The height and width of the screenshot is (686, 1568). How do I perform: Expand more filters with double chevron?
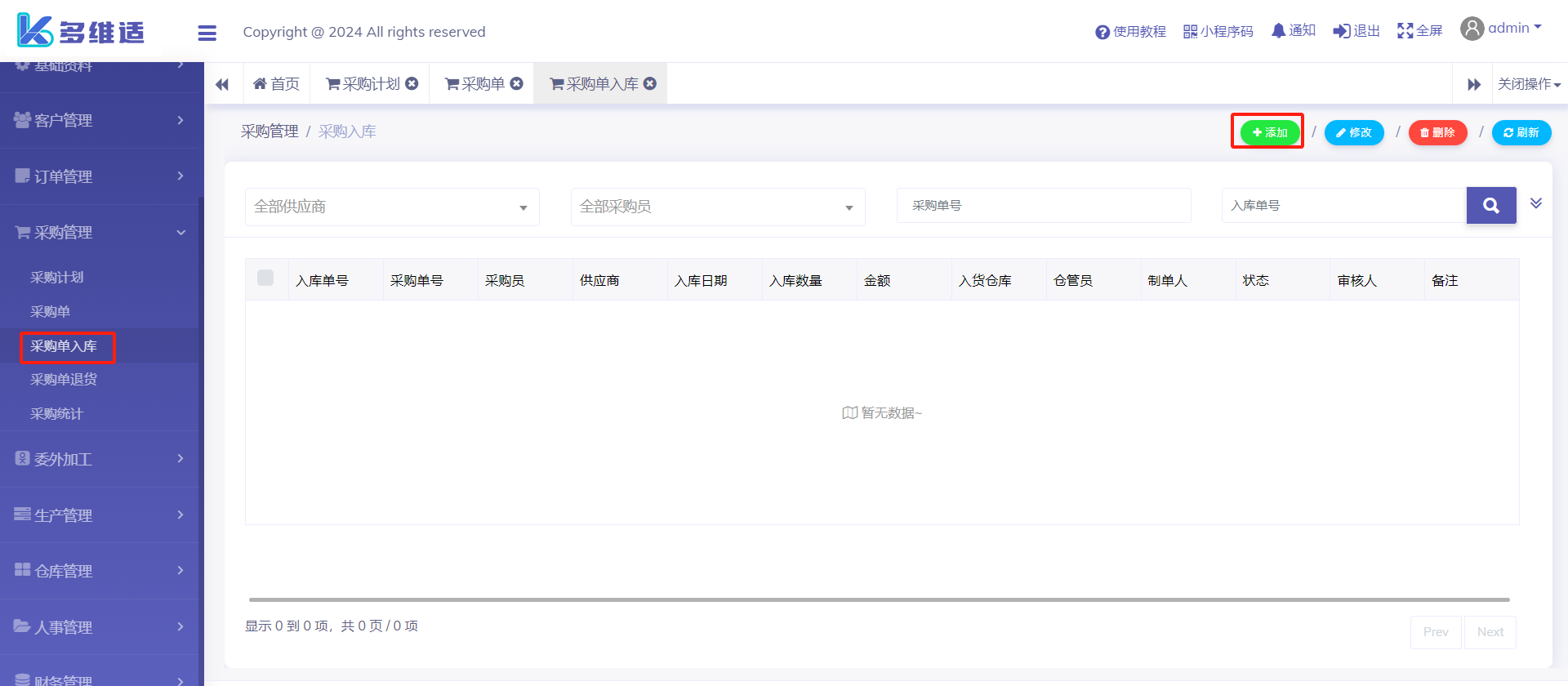pos(1535,203)
